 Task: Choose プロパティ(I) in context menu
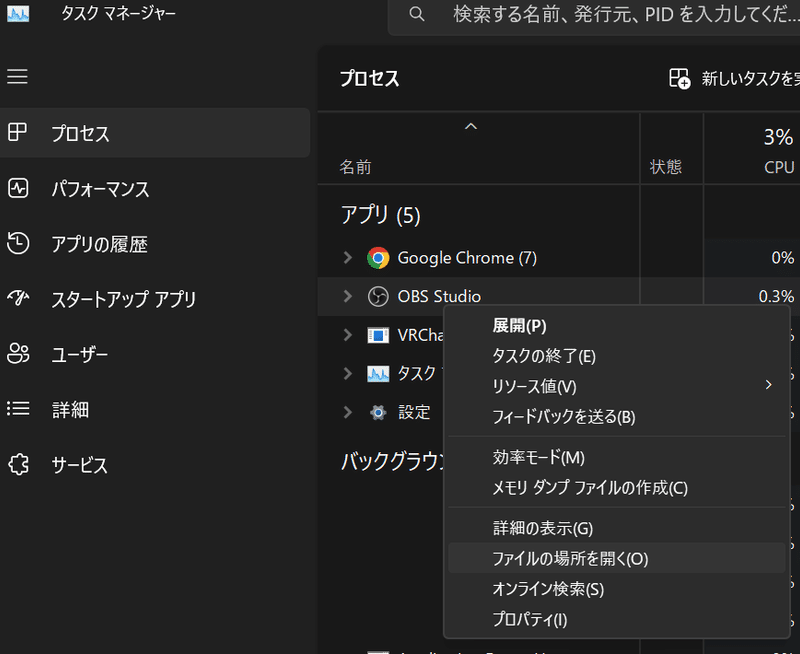coord(616,619)
